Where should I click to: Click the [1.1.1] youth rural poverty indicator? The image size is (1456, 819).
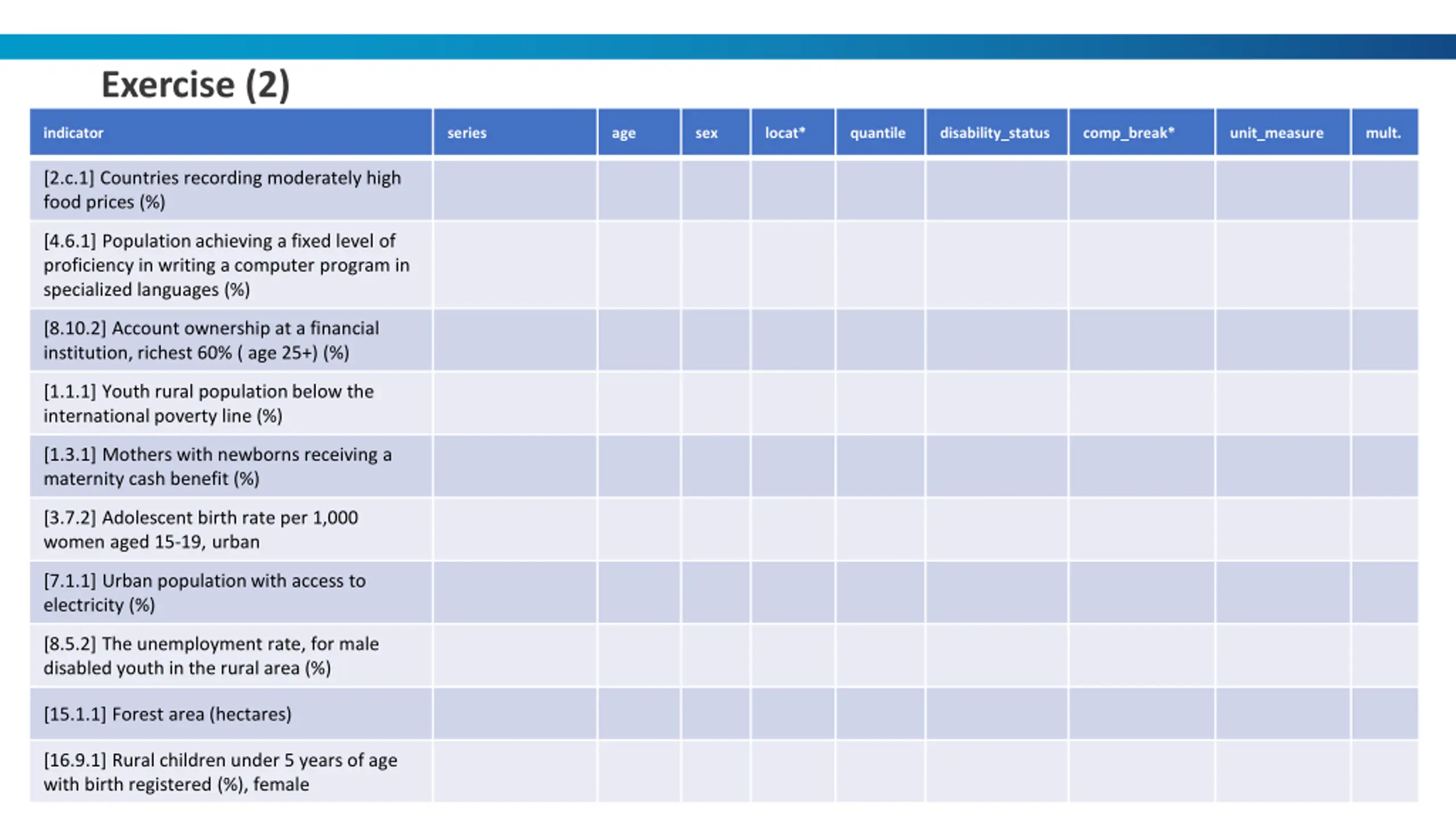(x=231, y=403)
